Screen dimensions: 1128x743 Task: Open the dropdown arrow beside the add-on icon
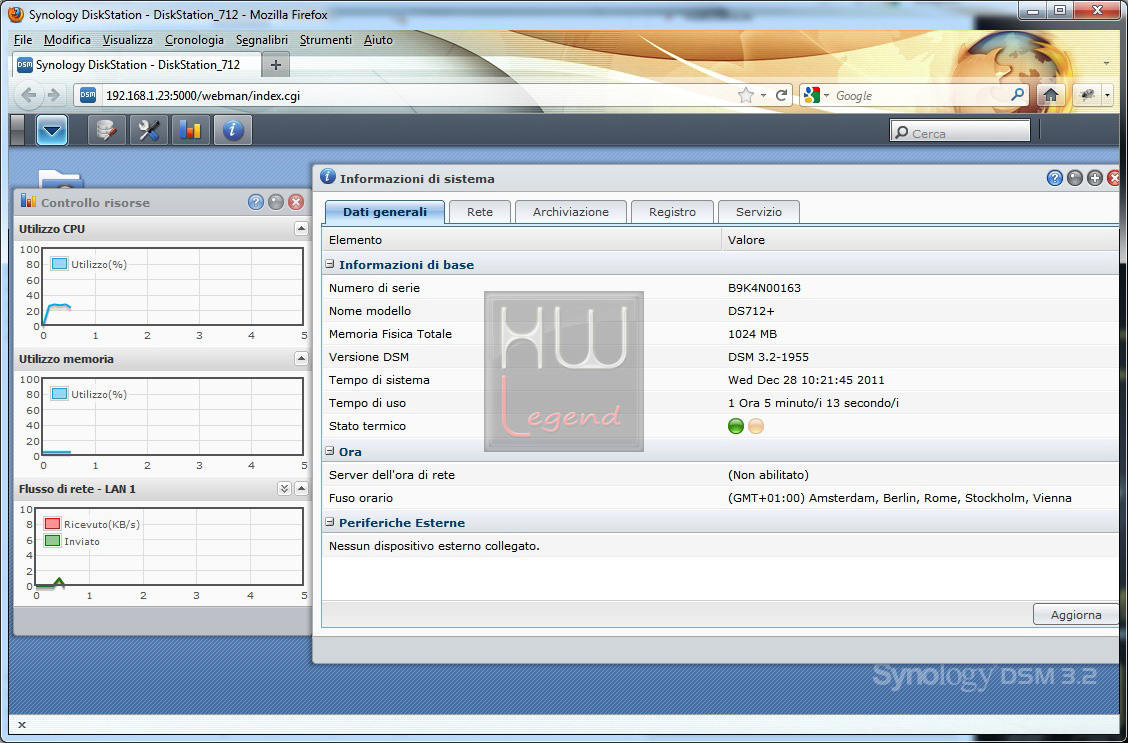coord(1106,95)
